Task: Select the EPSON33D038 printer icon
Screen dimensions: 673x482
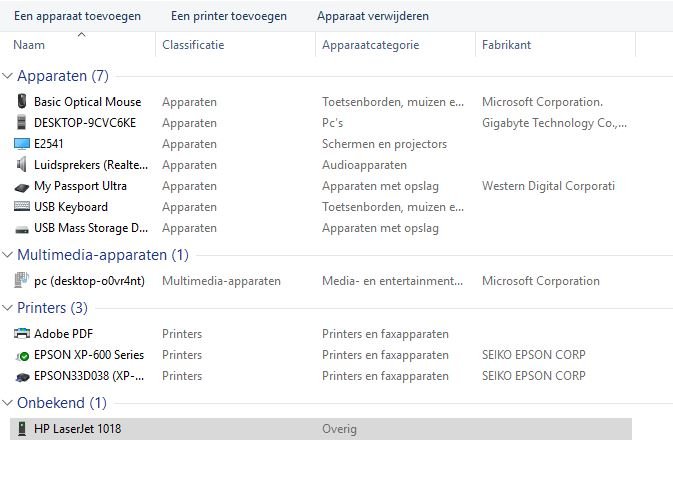Action: 22,376
